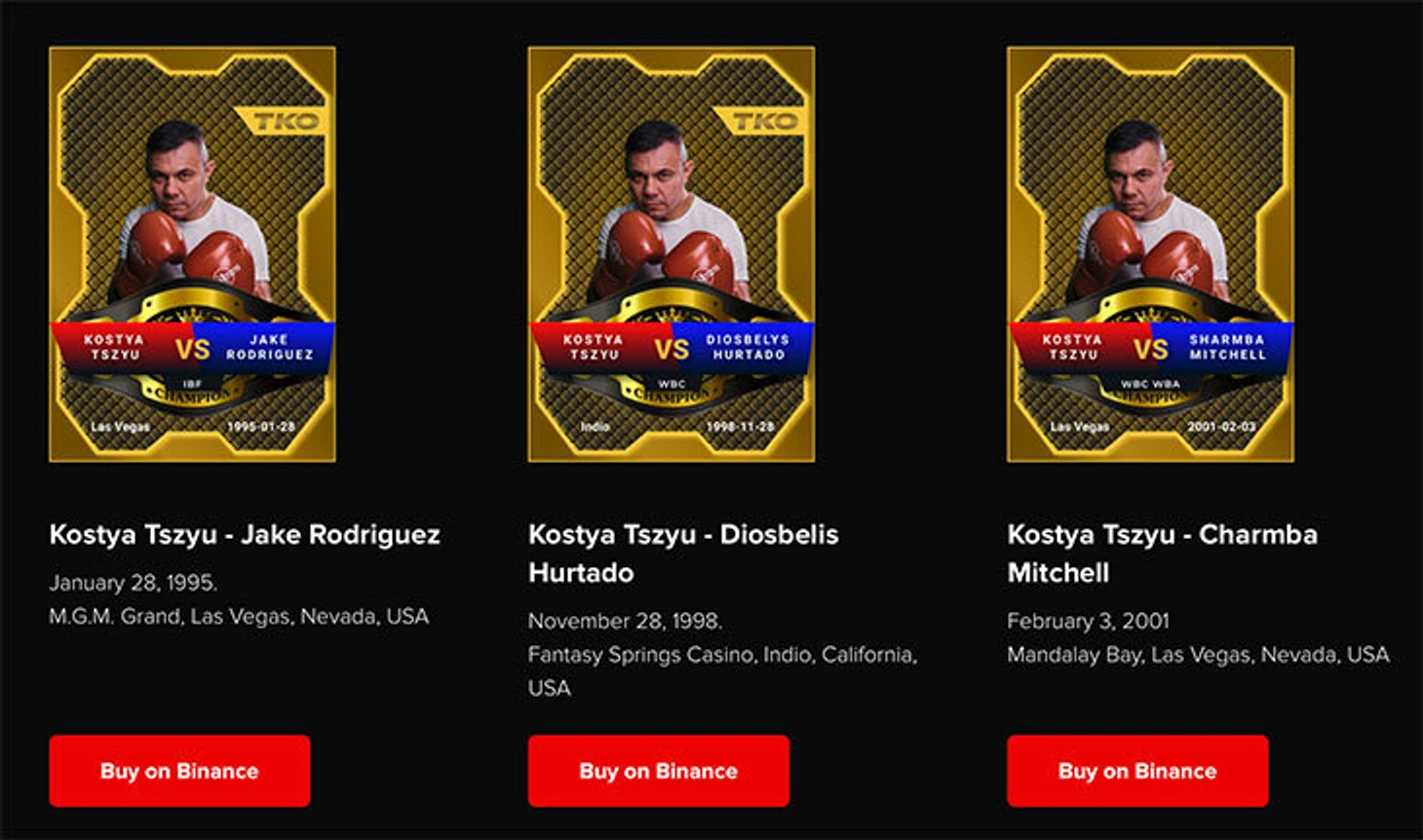
Task: Open the Kostya Tszyu vs Jake Rodriguez card image
Action: pyautogui.click(x=192, y=254)
